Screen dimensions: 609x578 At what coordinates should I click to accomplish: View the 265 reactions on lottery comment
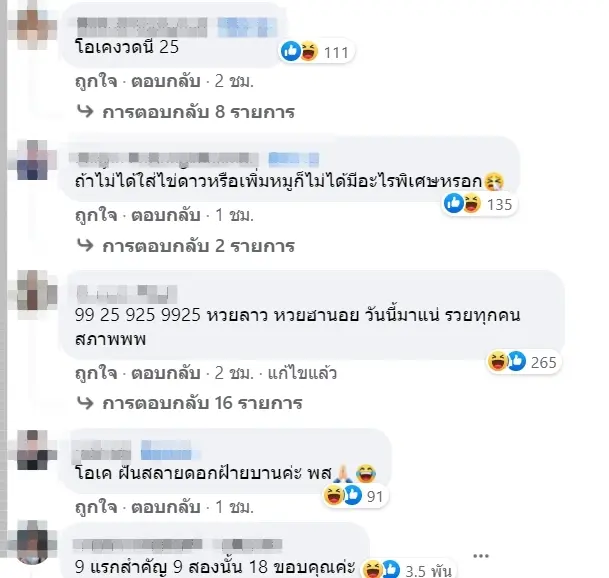[524, 362]
